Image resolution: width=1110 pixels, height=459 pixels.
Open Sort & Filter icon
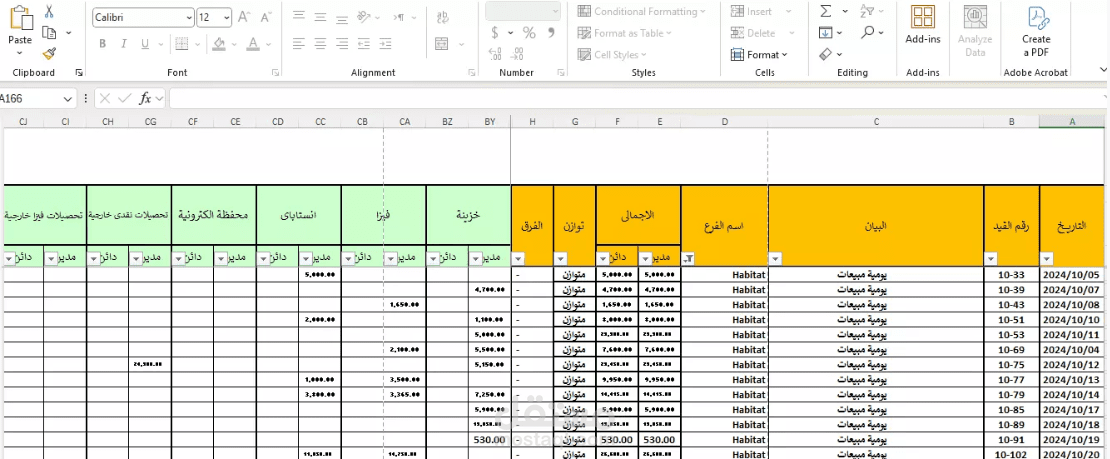point(867,11)
